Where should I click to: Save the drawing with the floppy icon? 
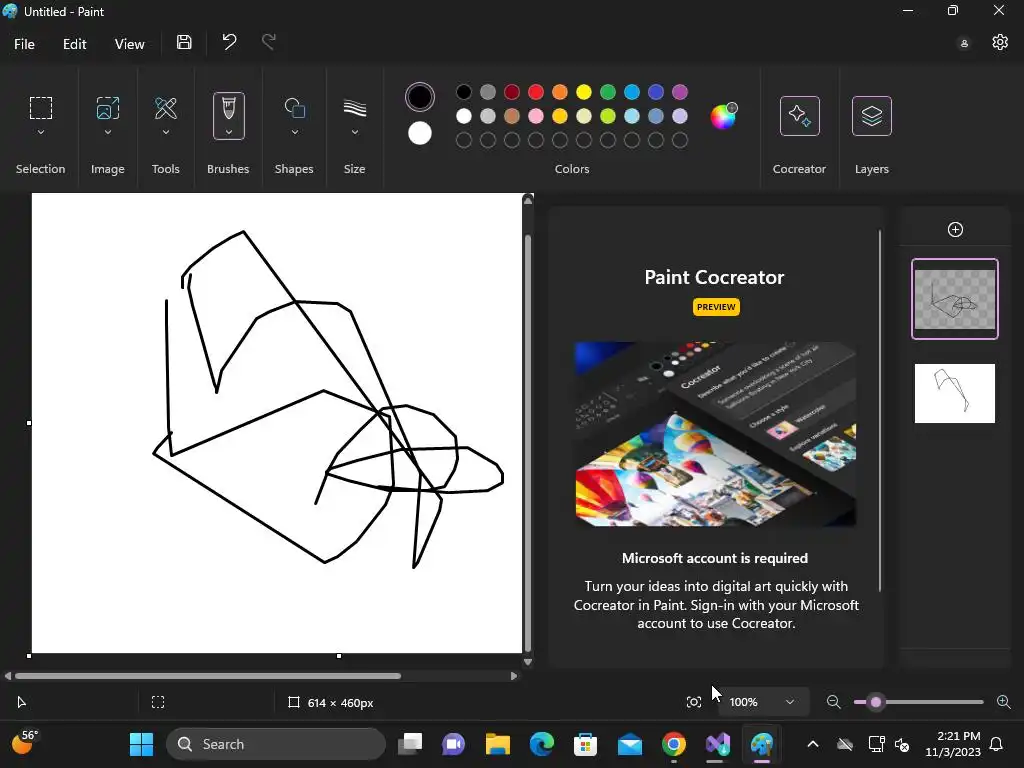coord(184,42)
